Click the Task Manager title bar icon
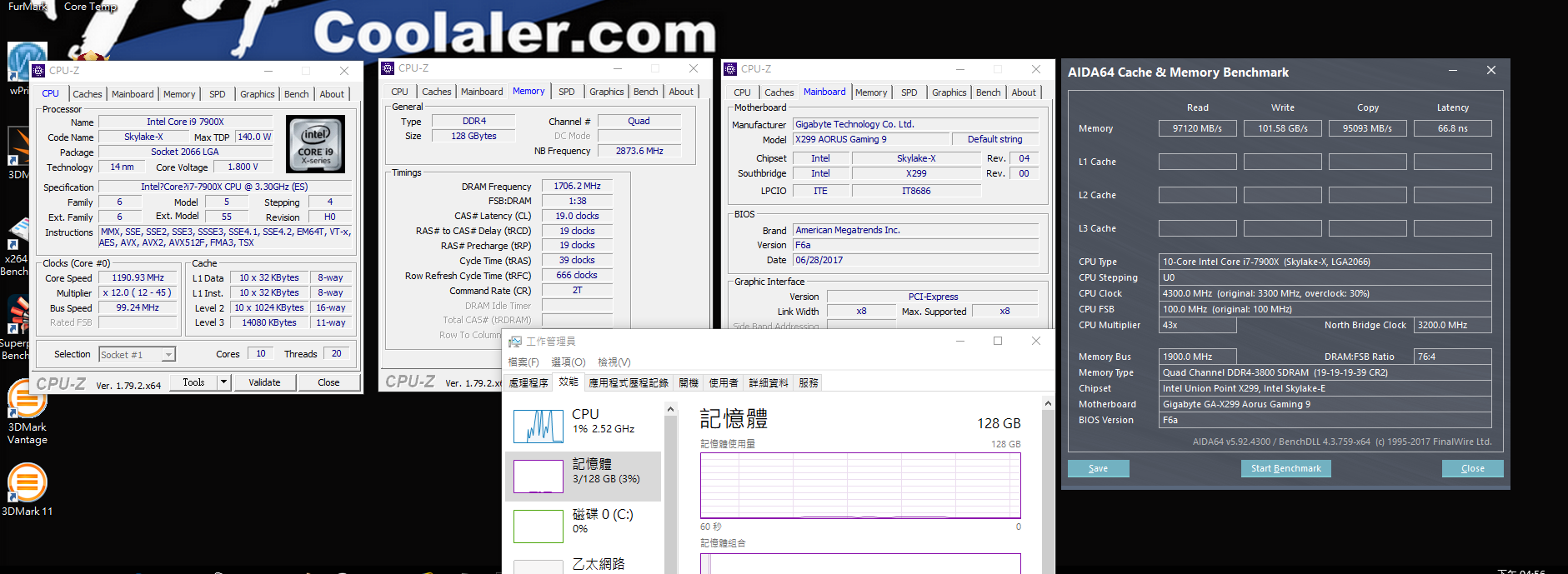 coord(515,342)
